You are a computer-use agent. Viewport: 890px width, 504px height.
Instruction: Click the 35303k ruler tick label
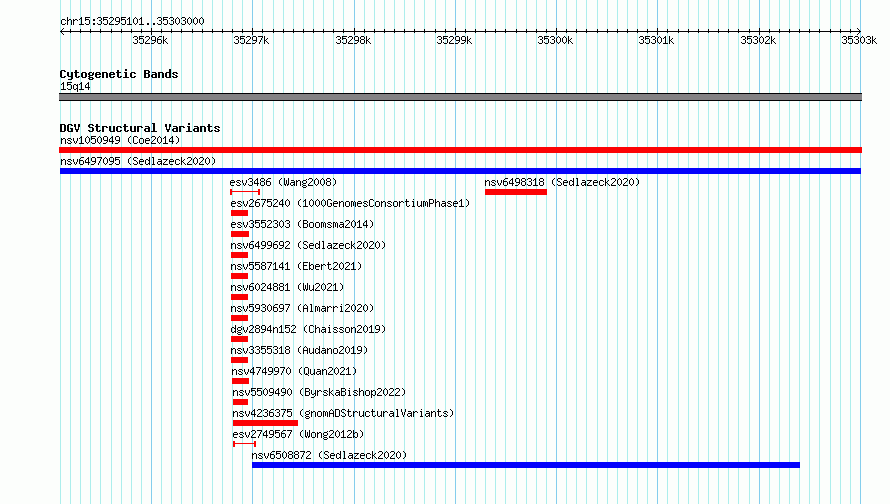[x=859, y=40]
